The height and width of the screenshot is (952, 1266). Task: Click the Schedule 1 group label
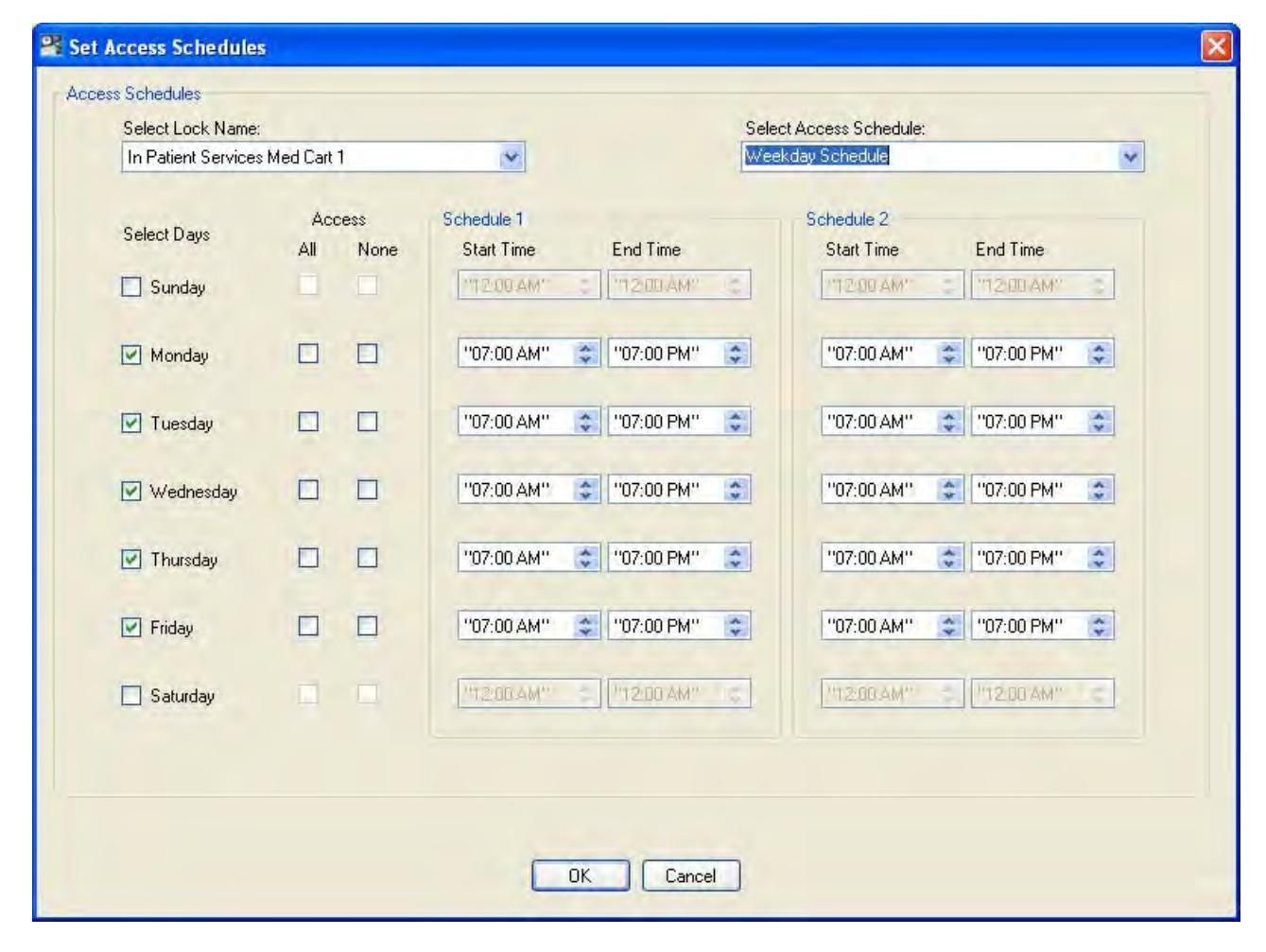coord(483,219)
